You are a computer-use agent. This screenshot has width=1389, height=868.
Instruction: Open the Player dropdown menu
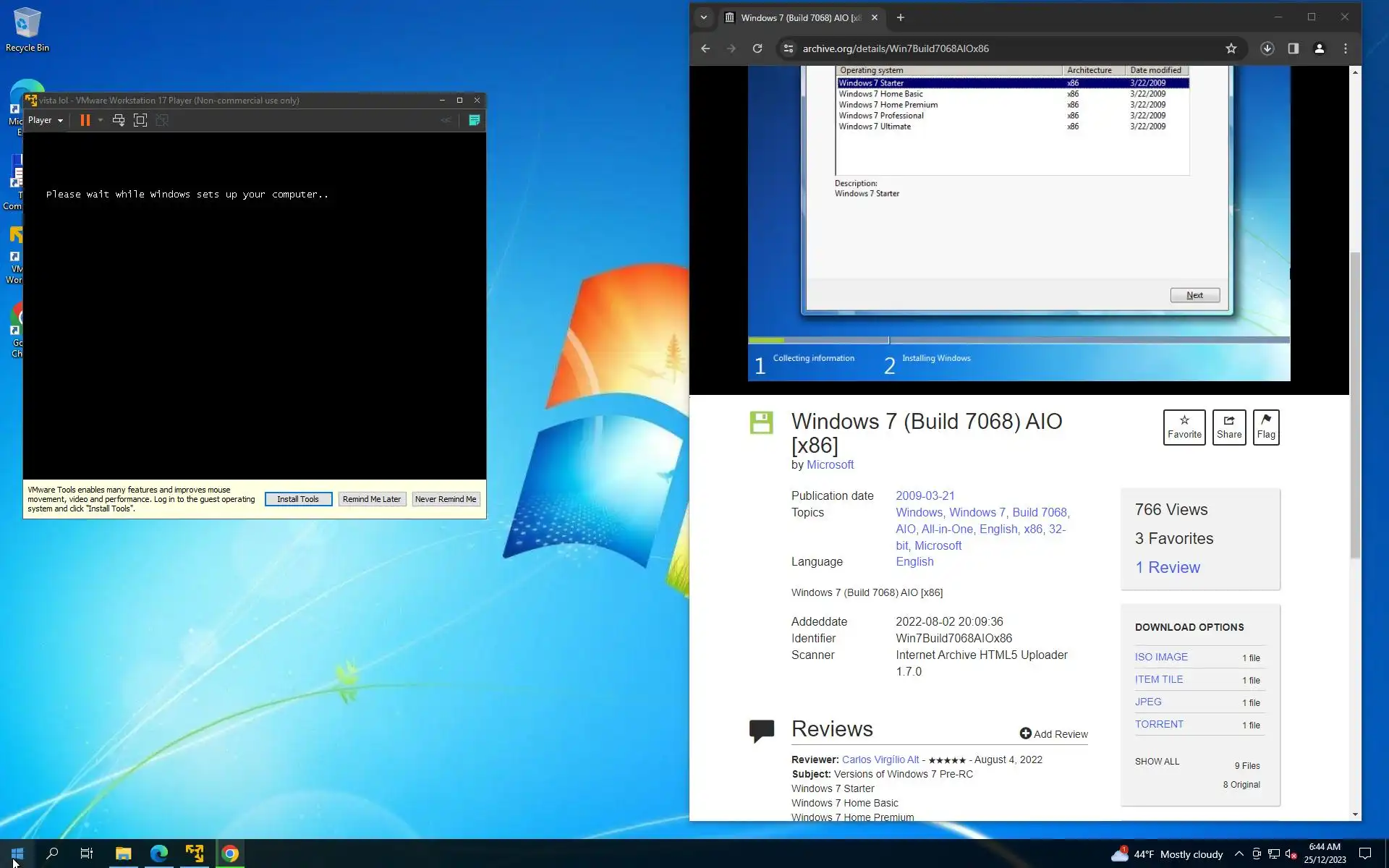tap(45, 120)
